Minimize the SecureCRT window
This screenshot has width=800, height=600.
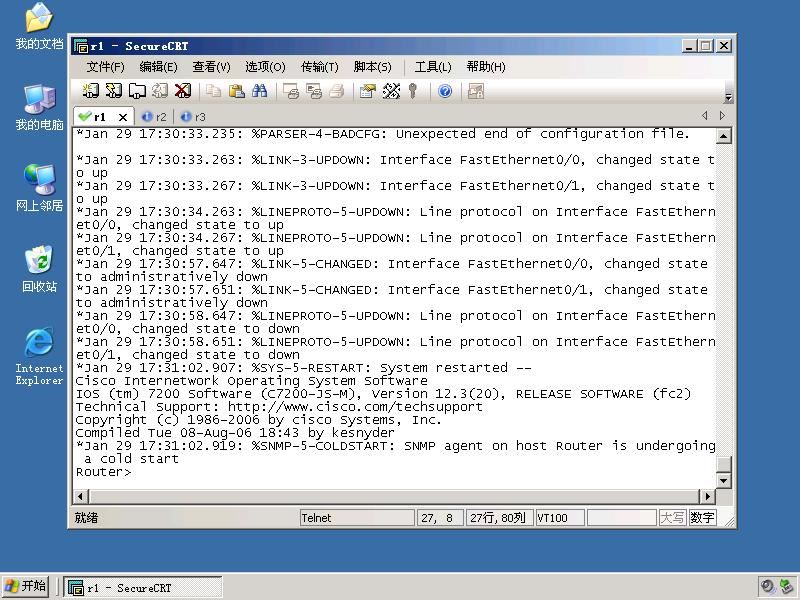[689, 46]
